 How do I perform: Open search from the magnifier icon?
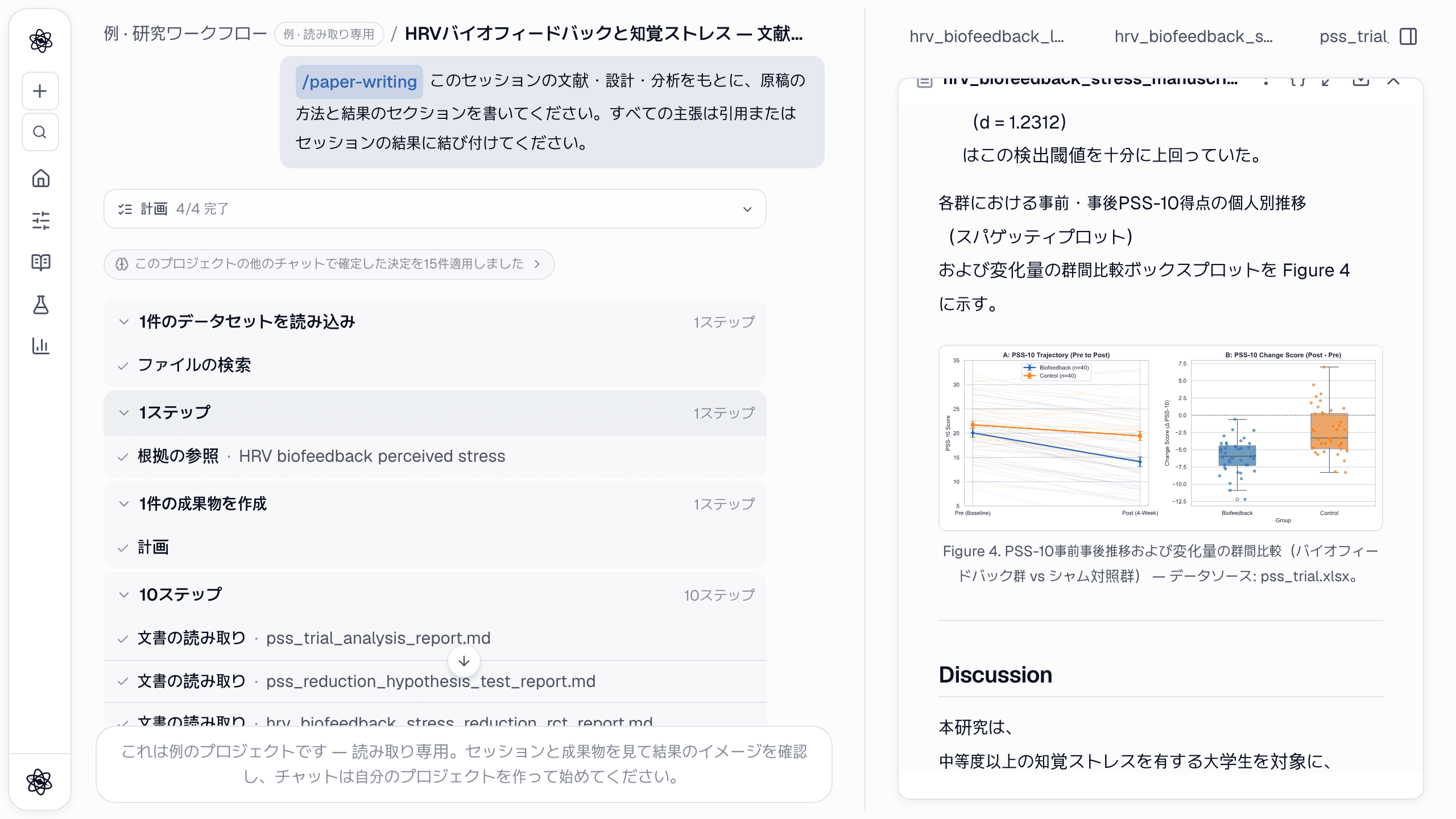pos(40,132)
